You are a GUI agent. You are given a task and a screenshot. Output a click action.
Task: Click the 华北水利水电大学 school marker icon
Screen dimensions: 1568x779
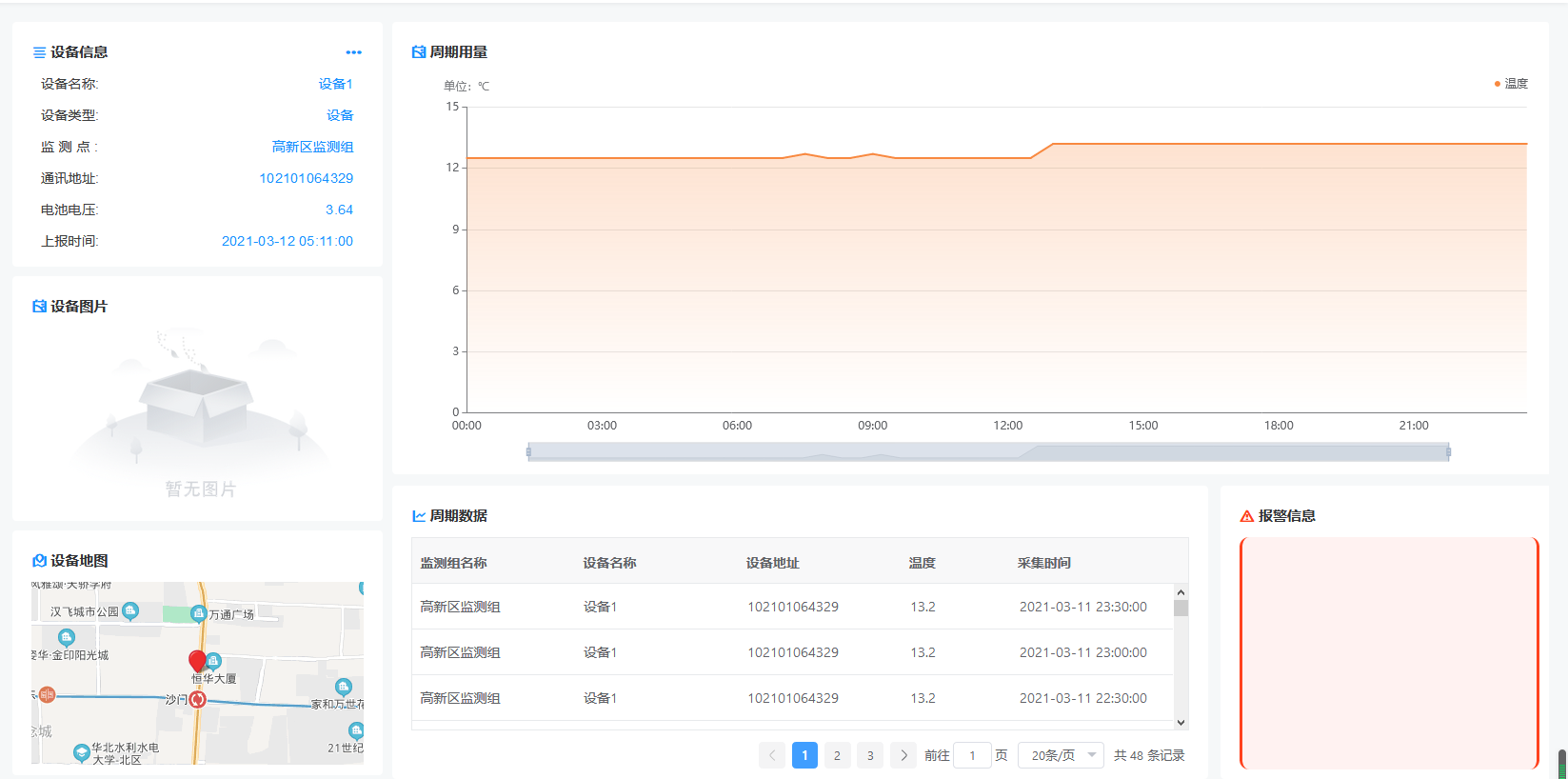[81, 752]
